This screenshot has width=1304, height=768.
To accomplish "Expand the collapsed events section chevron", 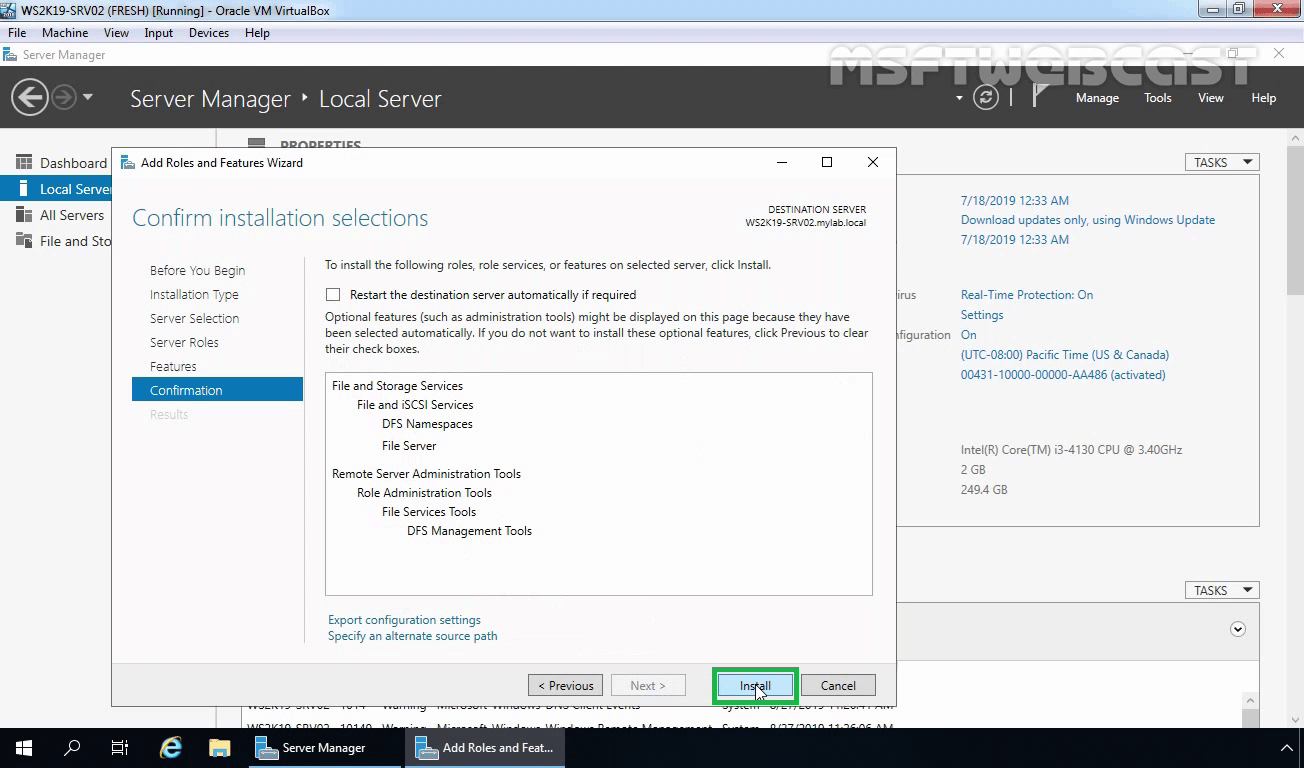I will [1238, 630].
